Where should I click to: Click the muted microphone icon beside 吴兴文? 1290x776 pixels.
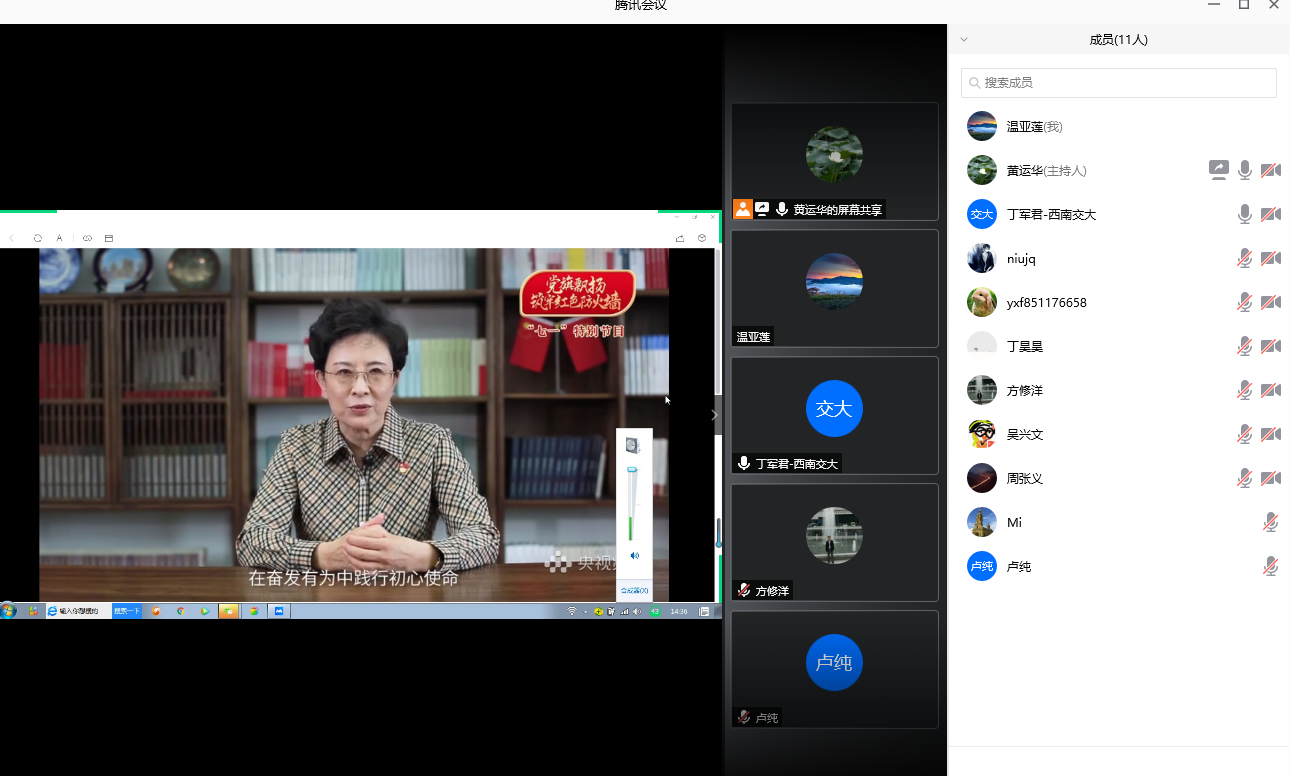coord(1244,434)
